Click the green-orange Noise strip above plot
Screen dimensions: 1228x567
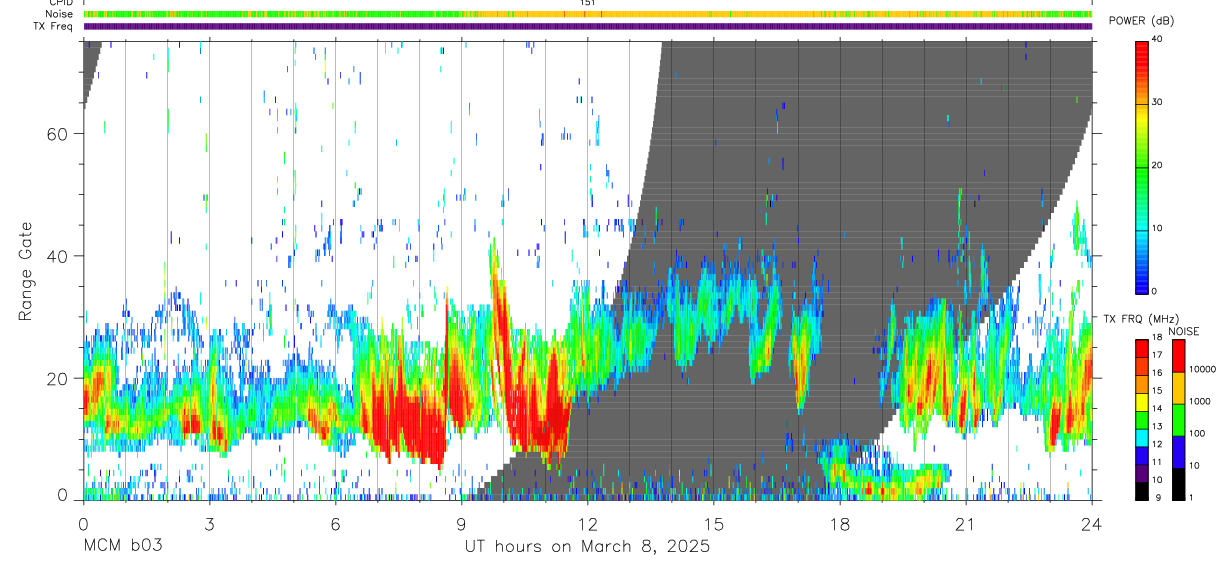pyautogui.click(x=587, y=14)
